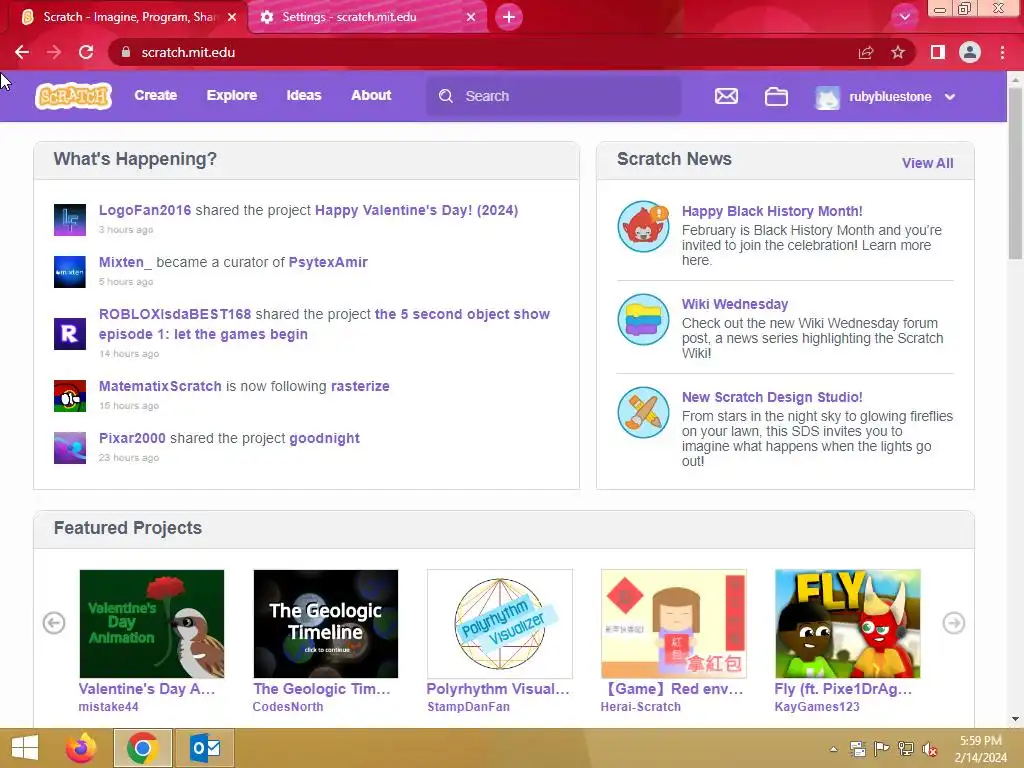Open the Red envelope game thumbnail

673,624
